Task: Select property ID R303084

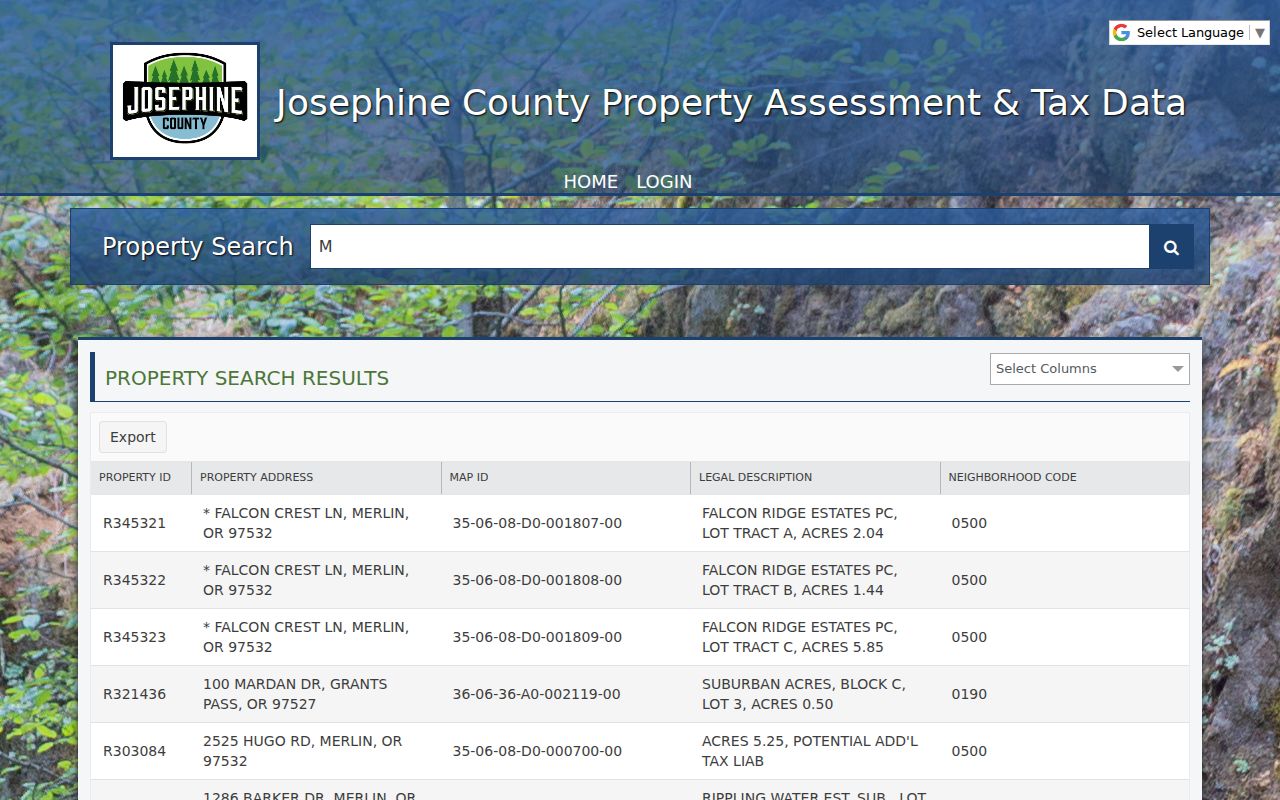Action: tap(134, 751)
